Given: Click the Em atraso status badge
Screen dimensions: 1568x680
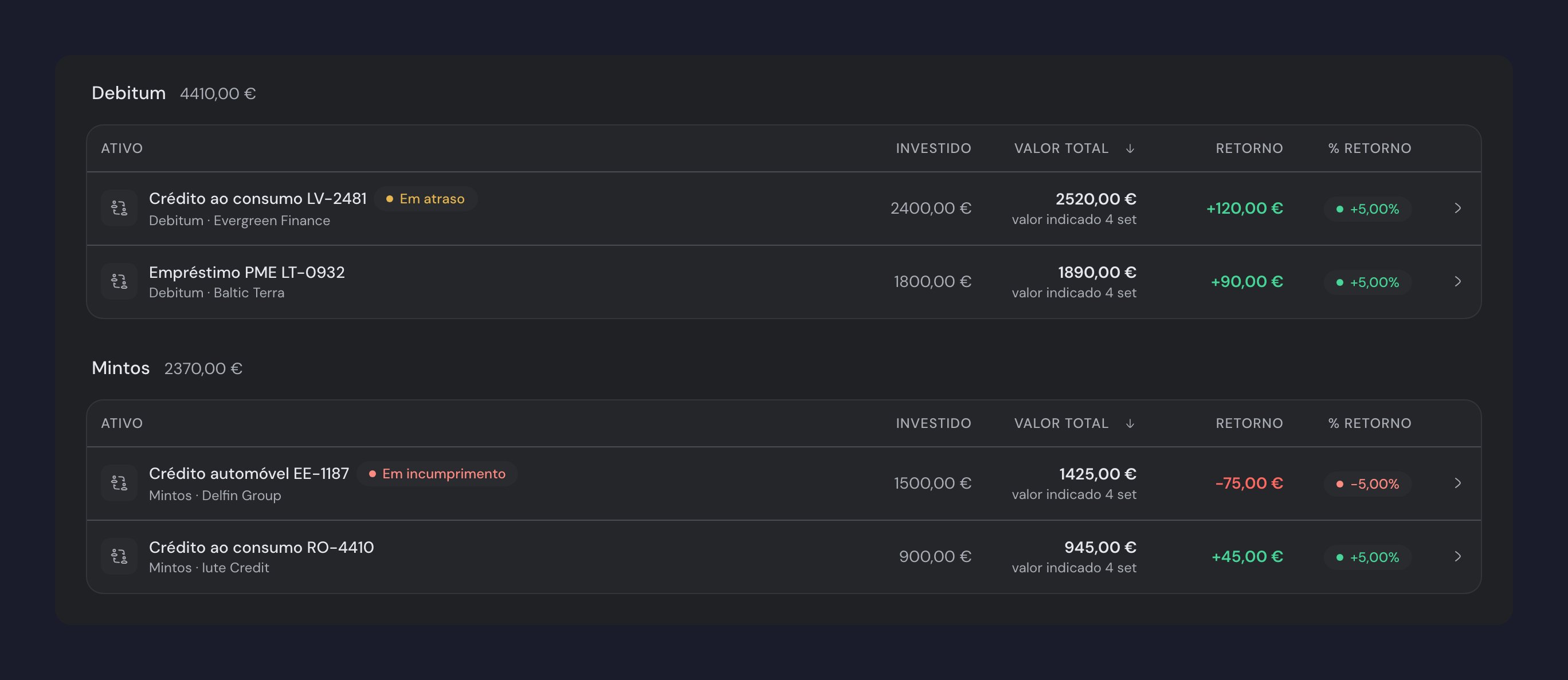Looking at the screenshot, I should [x=425, y=199].
